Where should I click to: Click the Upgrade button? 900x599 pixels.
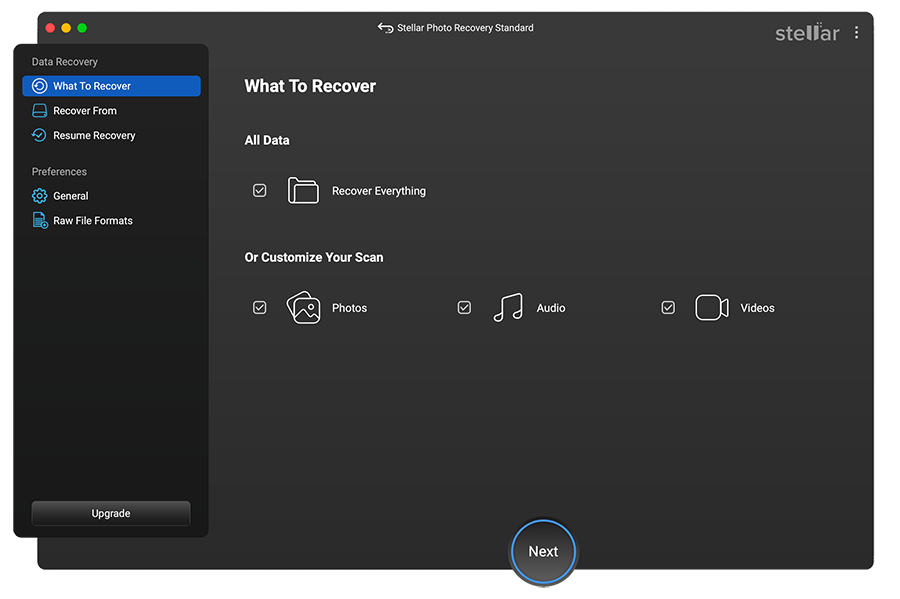(x=110, y=513)
